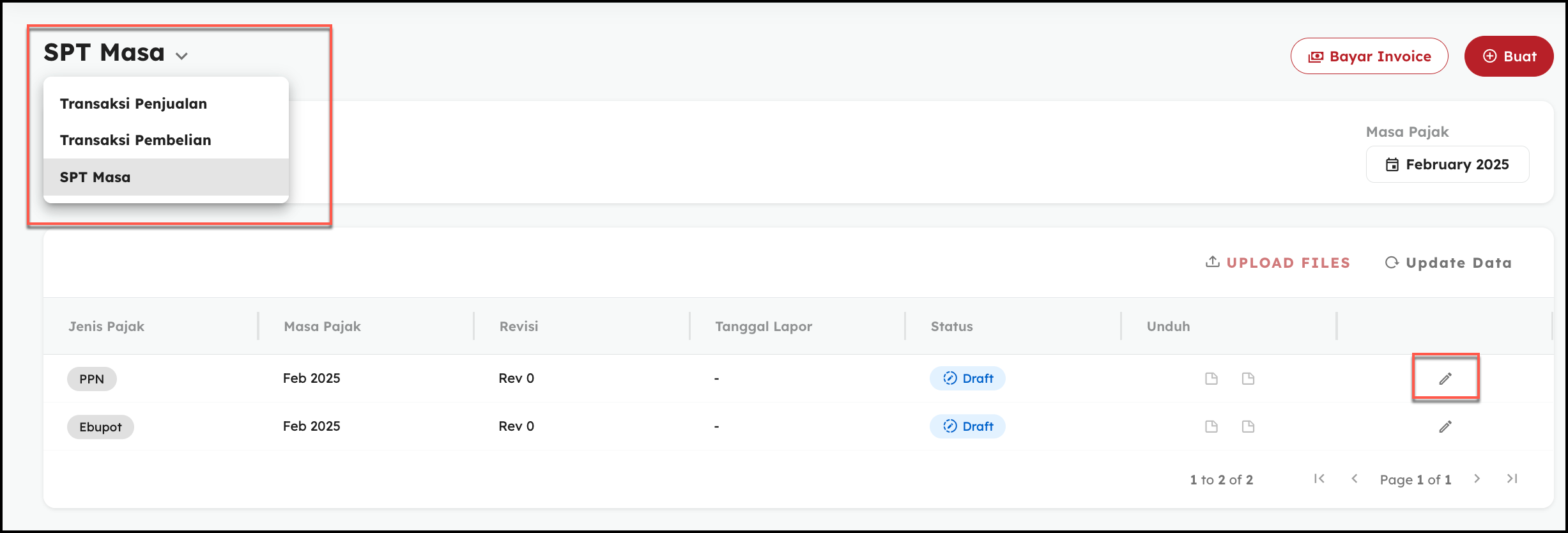
Task: Click the red Buat button
Action: (x=1509, y=56)
